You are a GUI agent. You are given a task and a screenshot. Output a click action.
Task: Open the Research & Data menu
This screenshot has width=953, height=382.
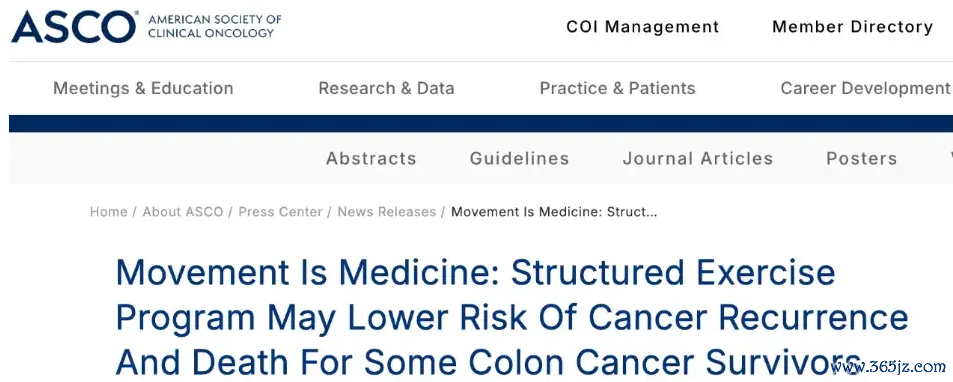pos(386,88)
